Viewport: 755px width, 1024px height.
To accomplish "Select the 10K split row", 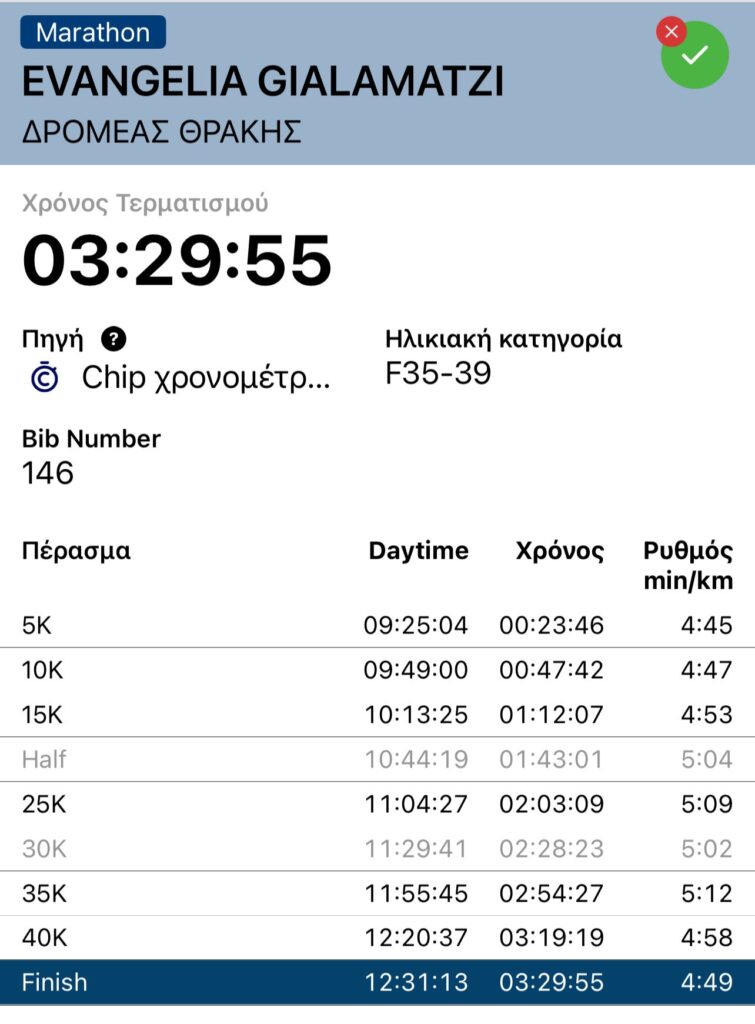I will tap(377, 670).
